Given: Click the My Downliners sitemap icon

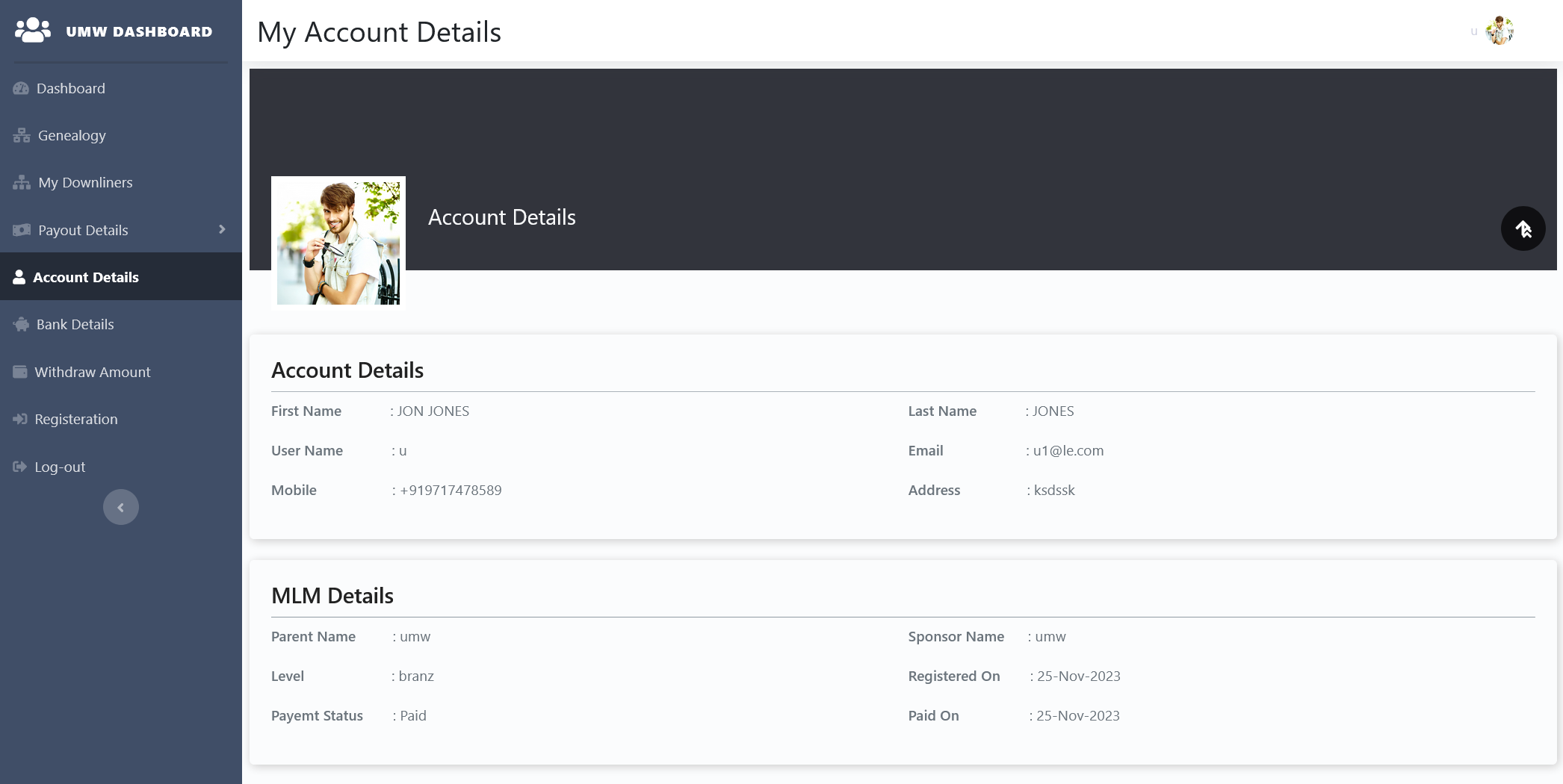Looking at the screenshot, I should (22, 183).
